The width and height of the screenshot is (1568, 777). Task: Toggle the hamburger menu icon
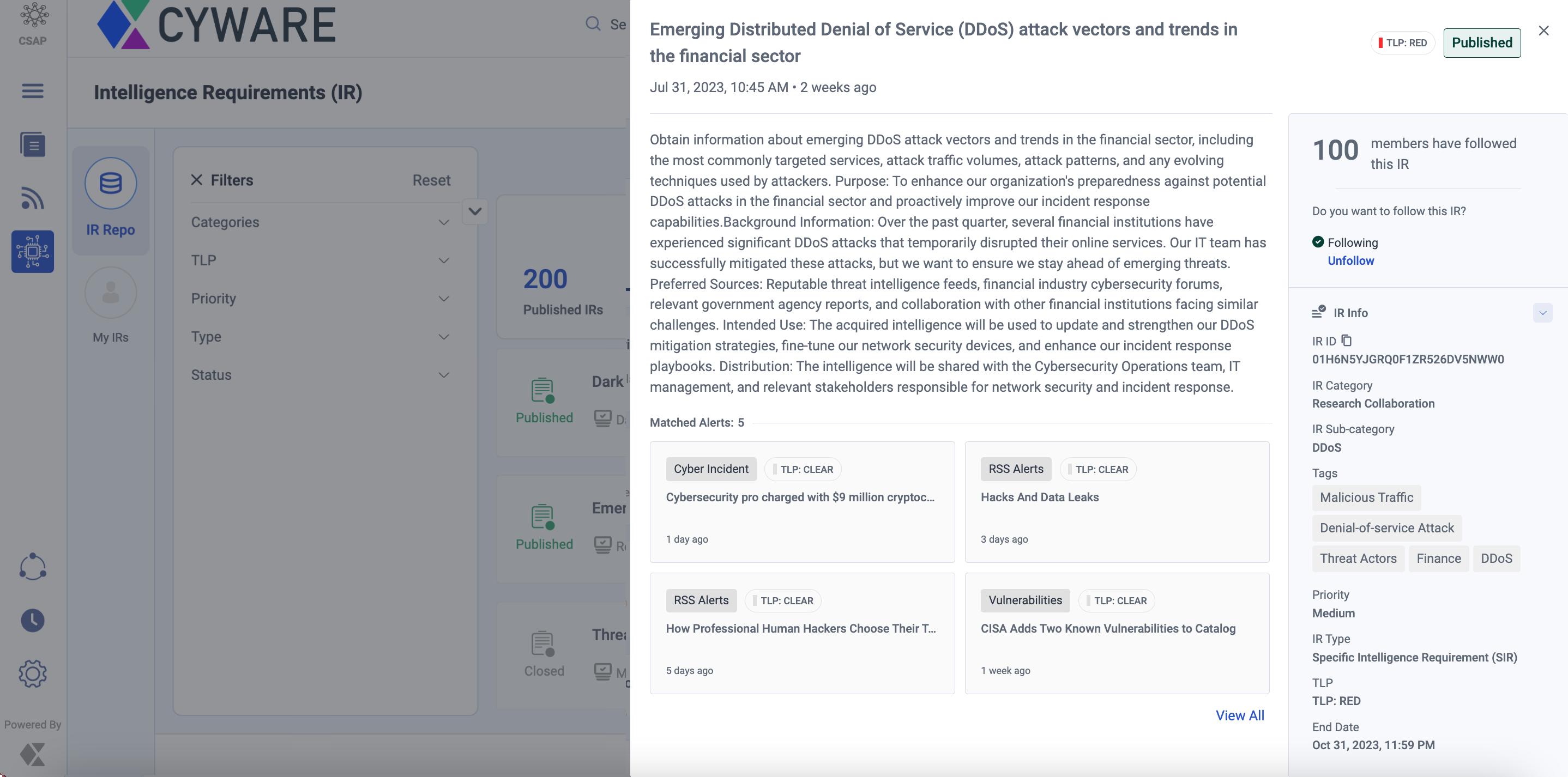[x=33, y=92]
